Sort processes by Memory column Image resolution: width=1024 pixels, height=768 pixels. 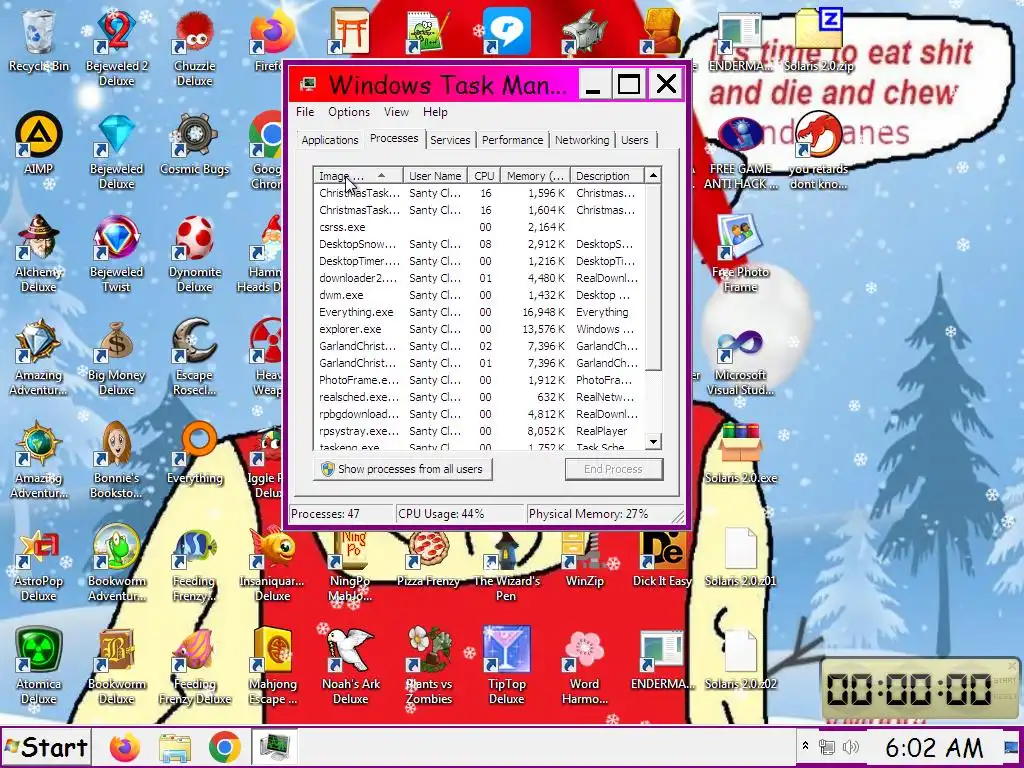536,176
